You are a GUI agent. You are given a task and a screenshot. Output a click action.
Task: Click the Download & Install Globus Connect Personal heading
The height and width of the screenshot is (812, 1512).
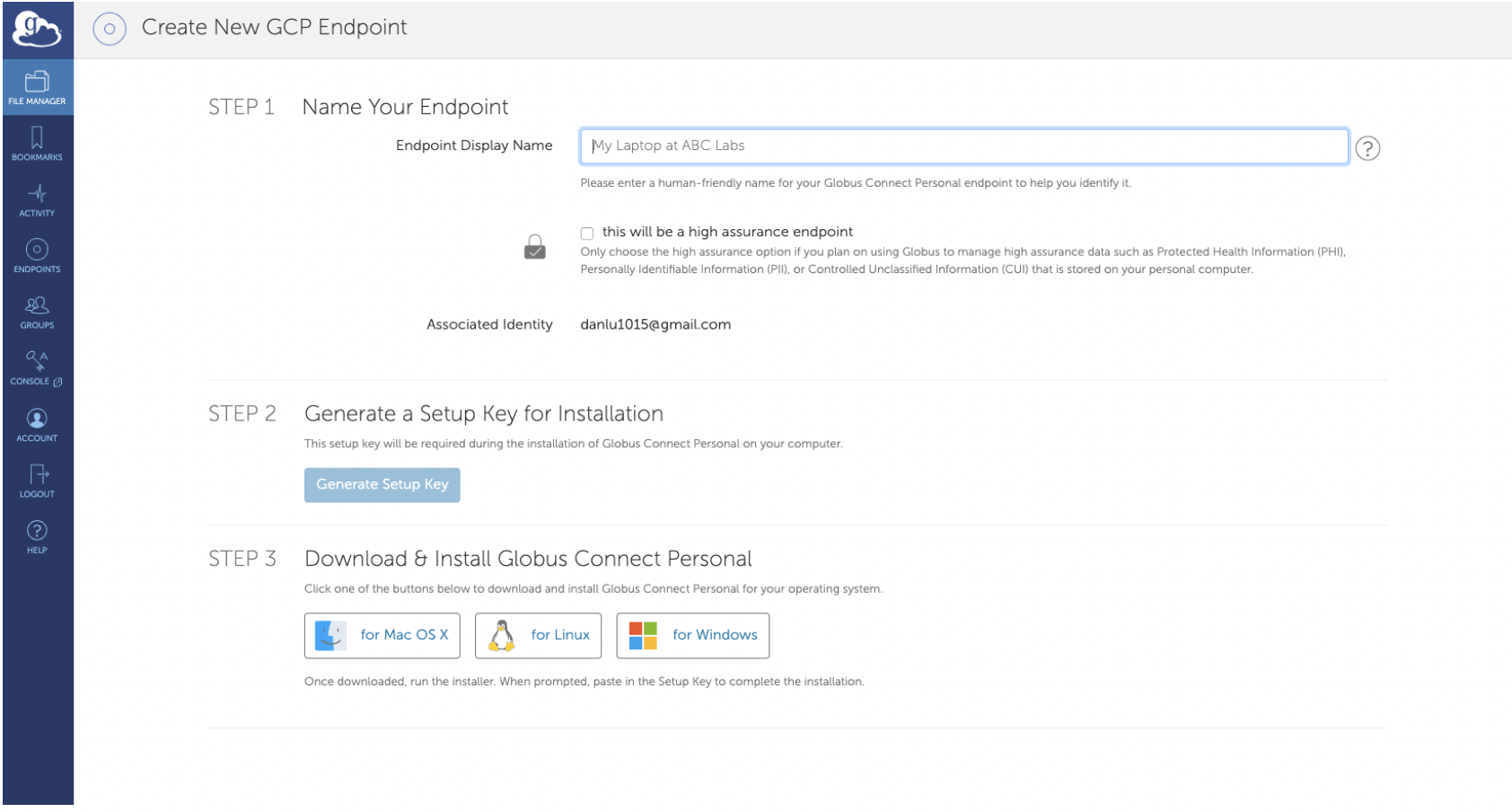click(528, 559)
